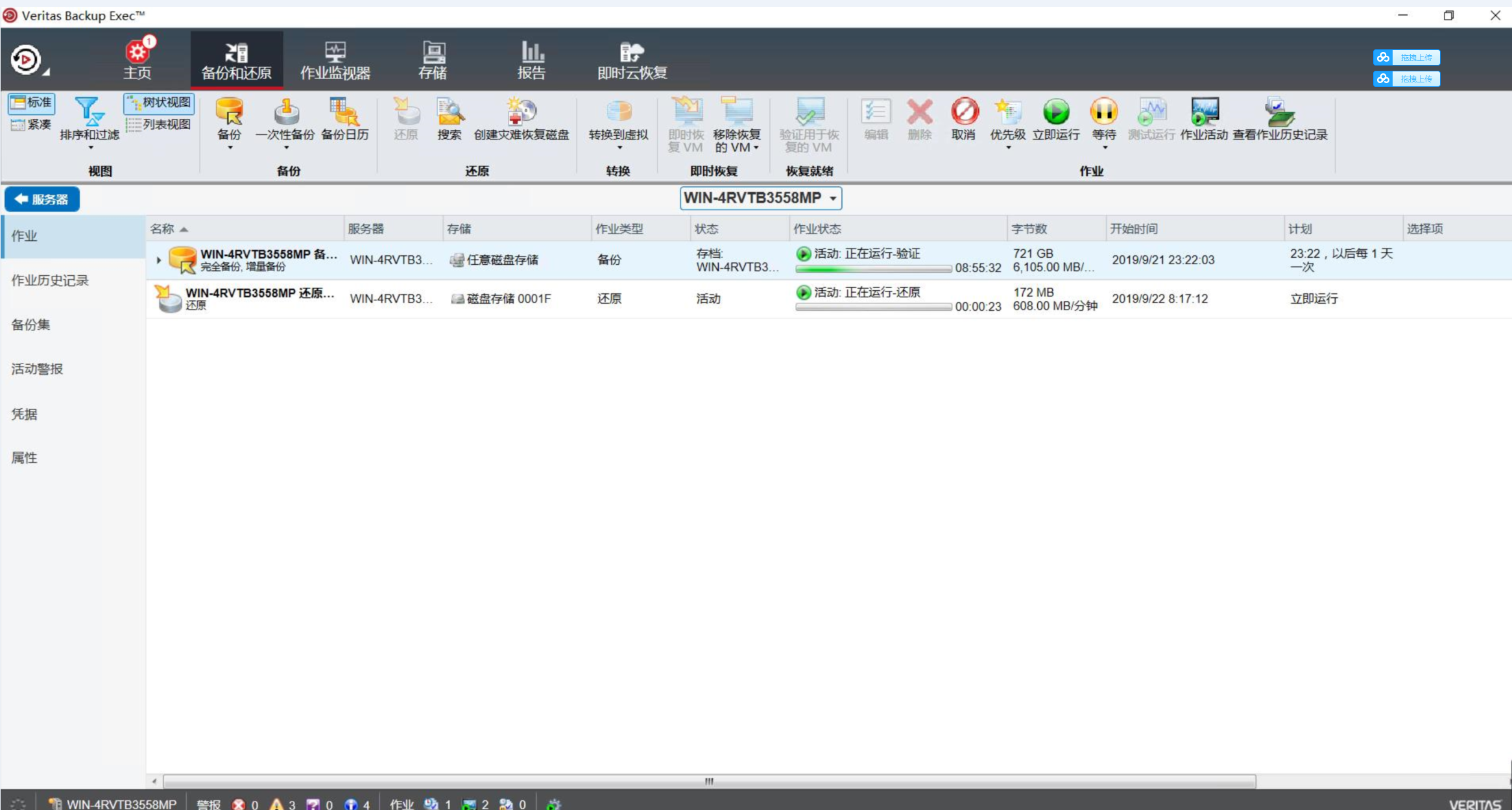Sort by the 作业状态 column header
The width and height of the screenshot is (1512, 810).
click(898, 229)
